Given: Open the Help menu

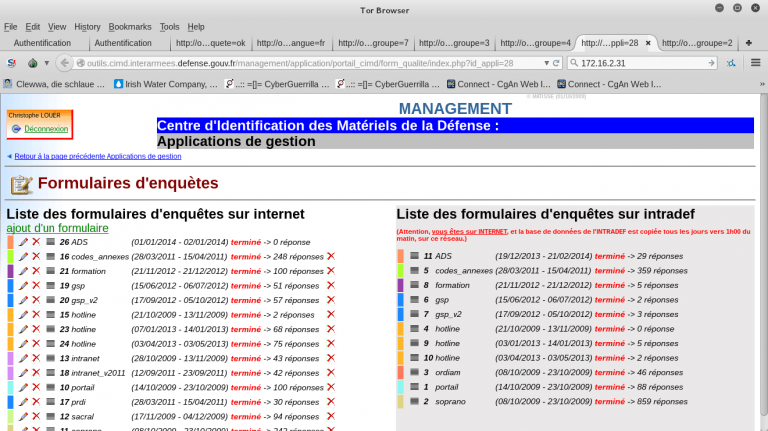Looking at the screenshot, I should pos(196,27).
